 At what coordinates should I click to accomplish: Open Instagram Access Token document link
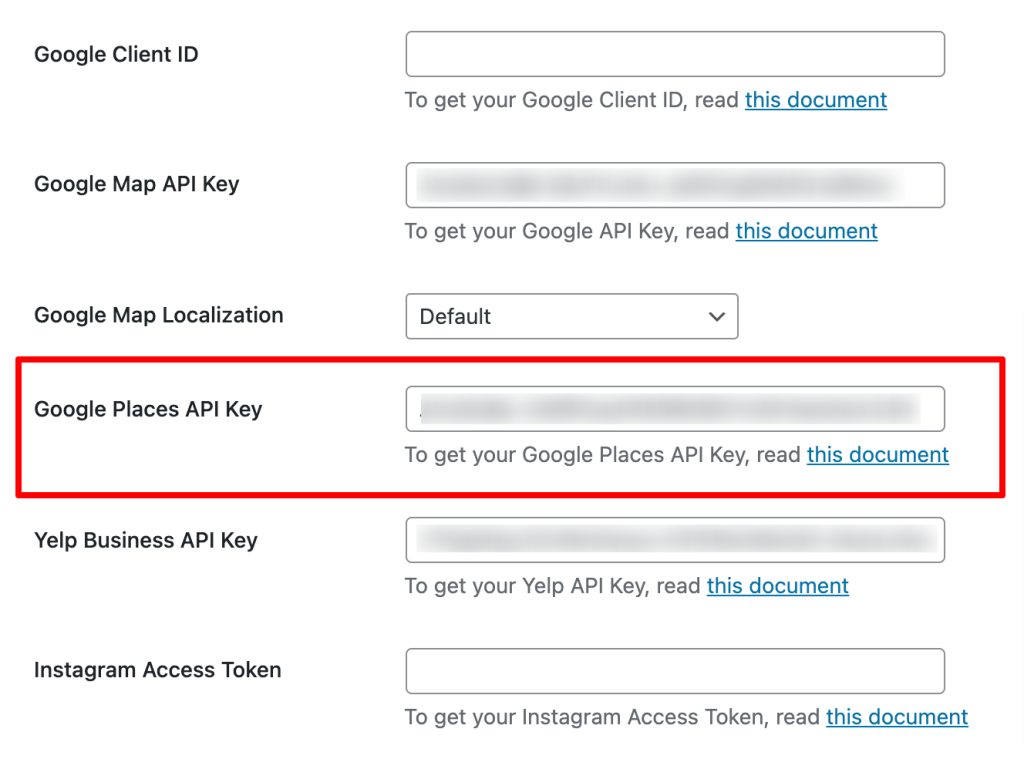coord(896,717)
